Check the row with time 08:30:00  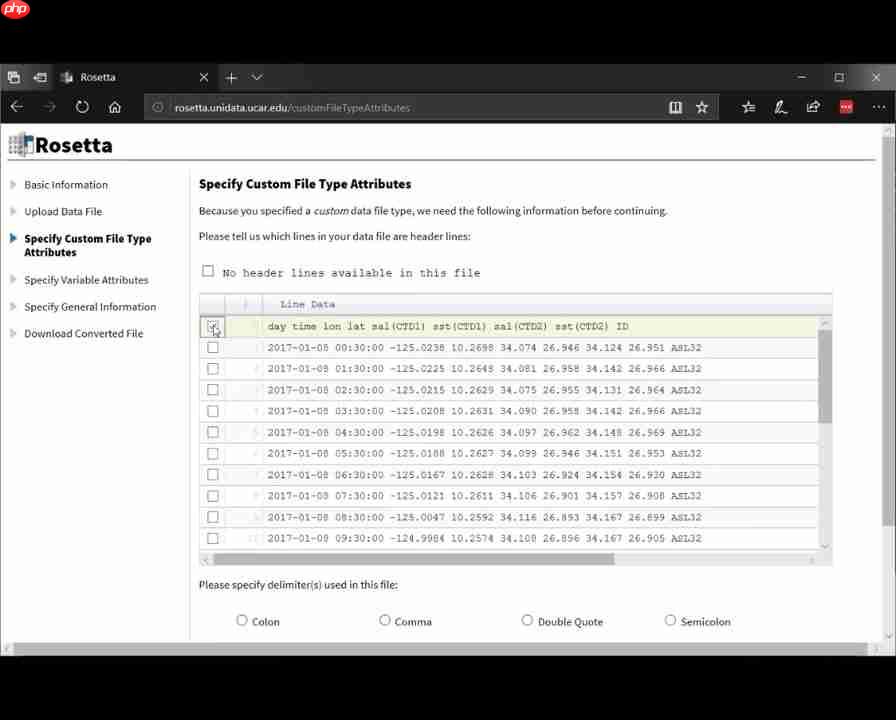click(213, 517)
